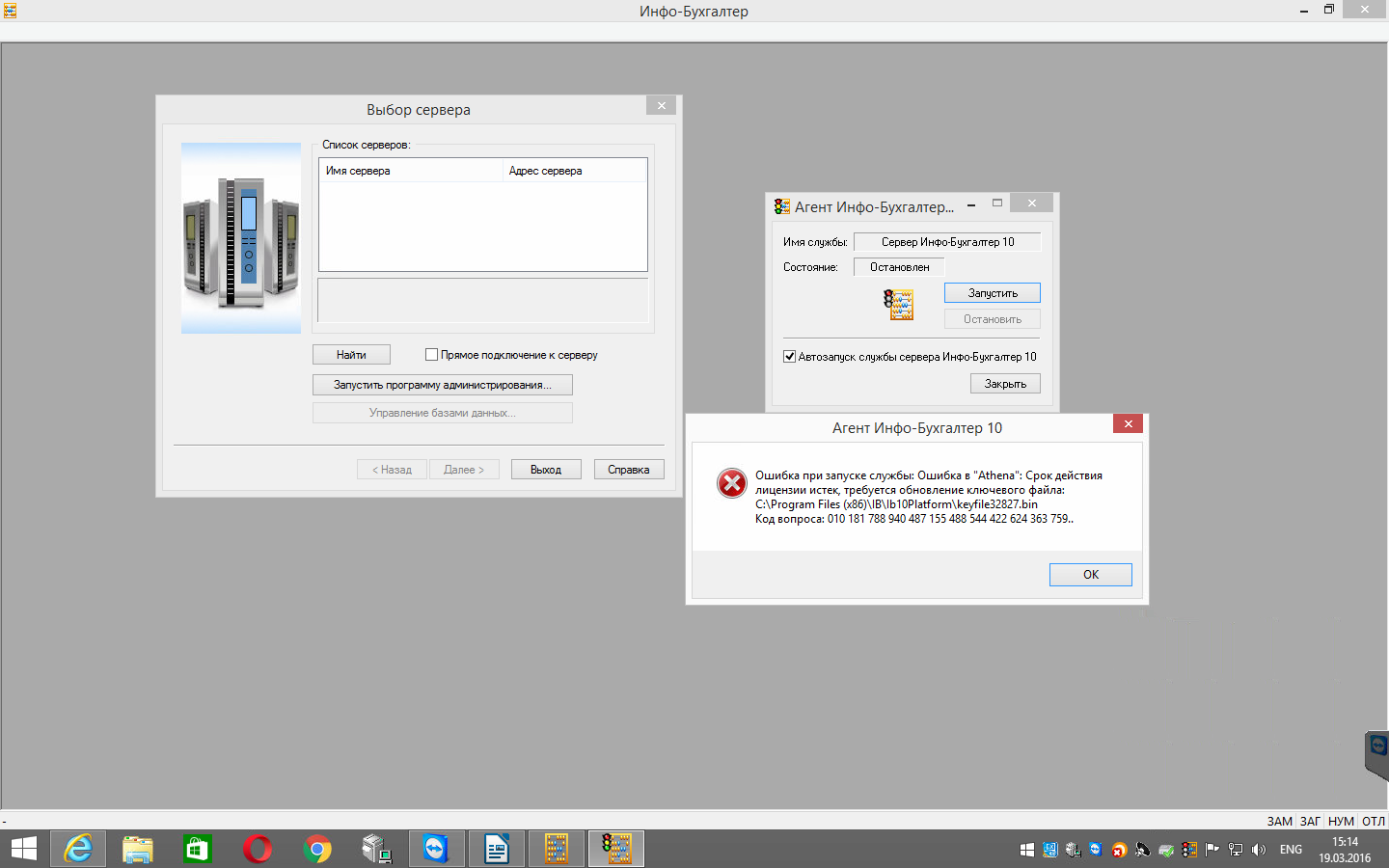Screen dimensions: 1389x868
Task: Open the network connection tray icon
Action: 1236,850
